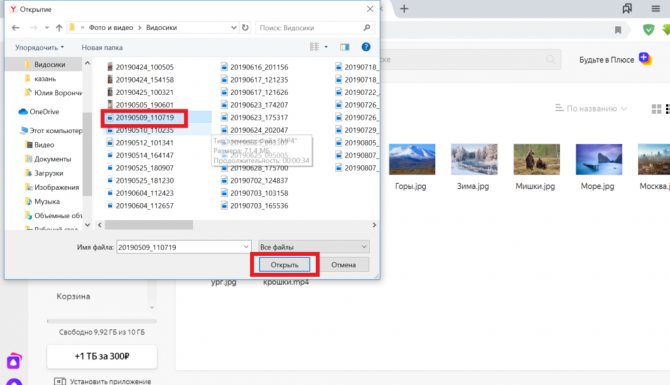
Task: Click the browser new tab plus icon
Action: pyautogui.click(x=404, y=9)
